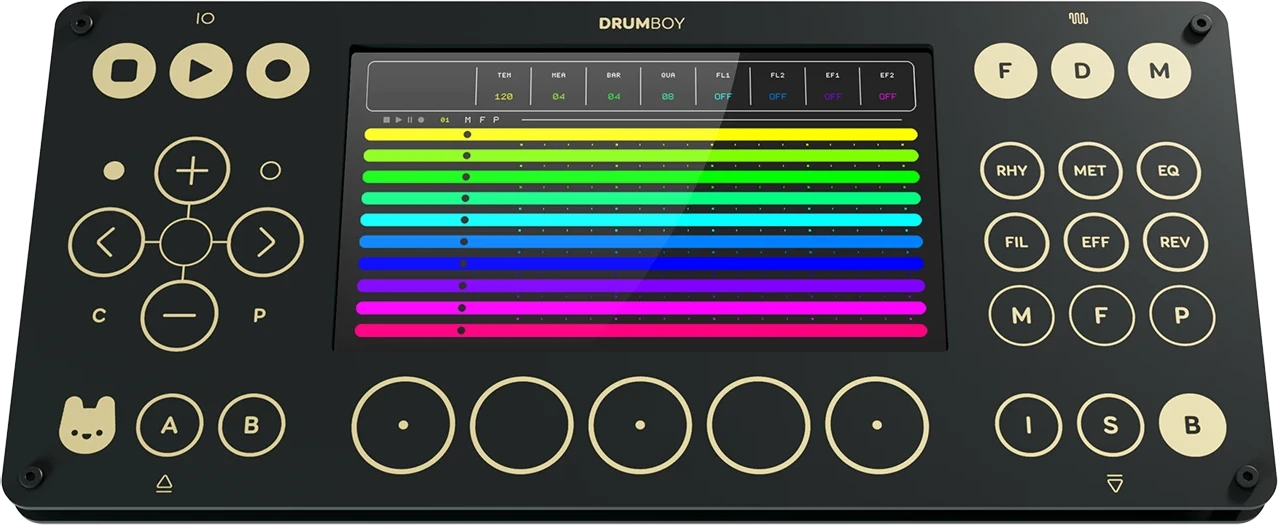Tap the tiny record dot on the display

tap(421, 120)
